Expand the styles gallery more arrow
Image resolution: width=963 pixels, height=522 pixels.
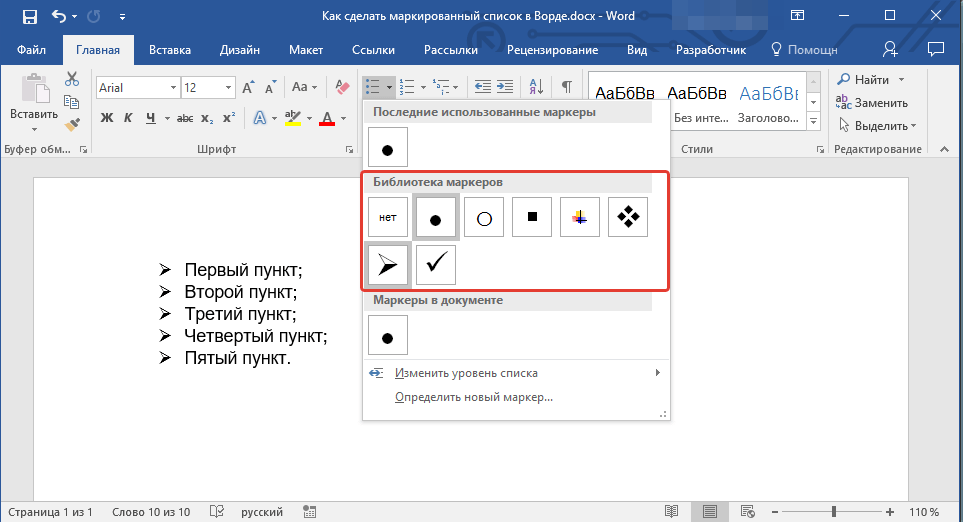point(814,122)
